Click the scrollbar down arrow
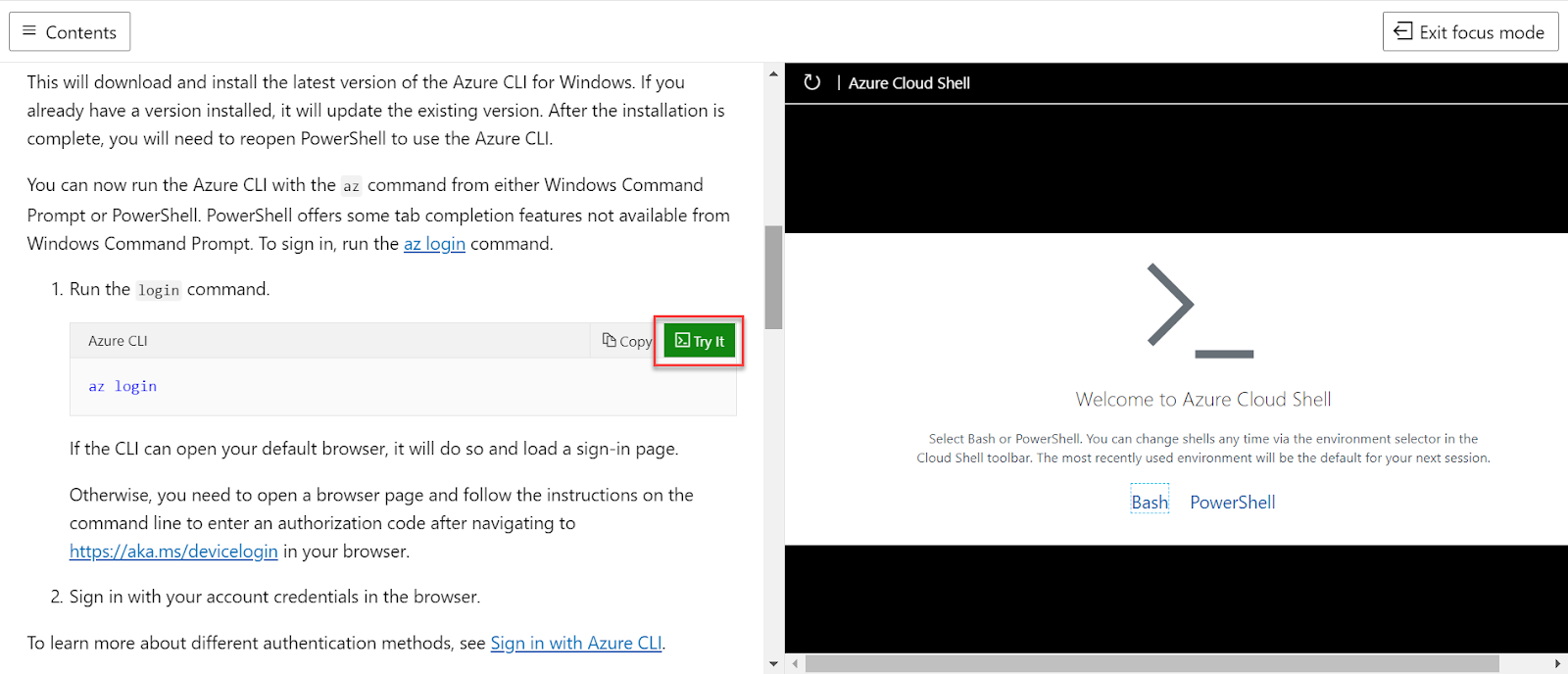Image resolution: width=1568 pixels, height=674 pixels. [x=772, y=663]
